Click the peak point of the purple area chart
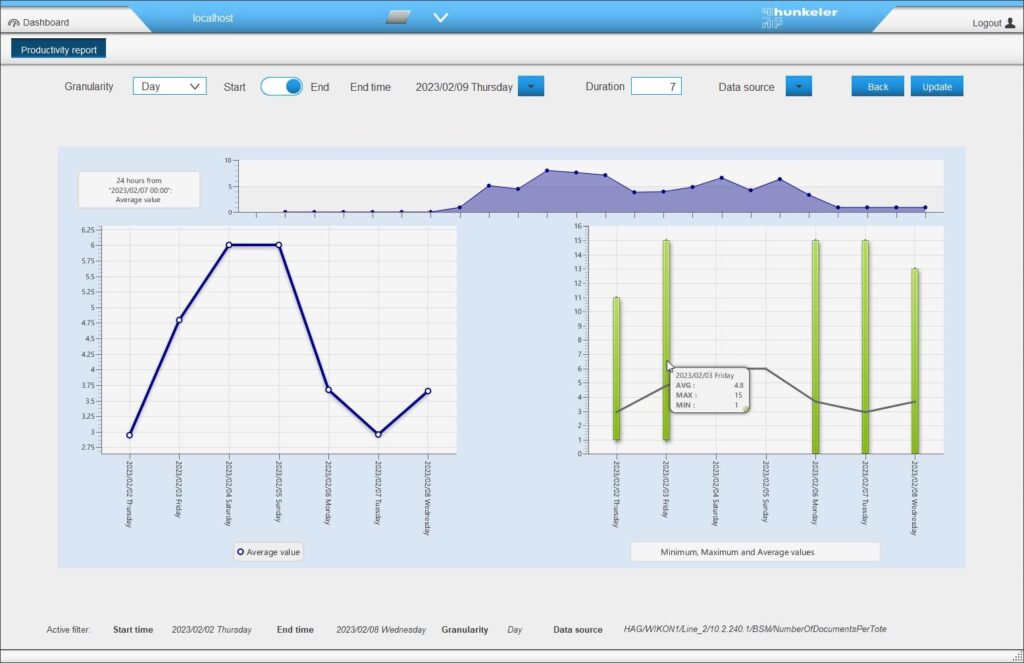 (x=547, y=170)
